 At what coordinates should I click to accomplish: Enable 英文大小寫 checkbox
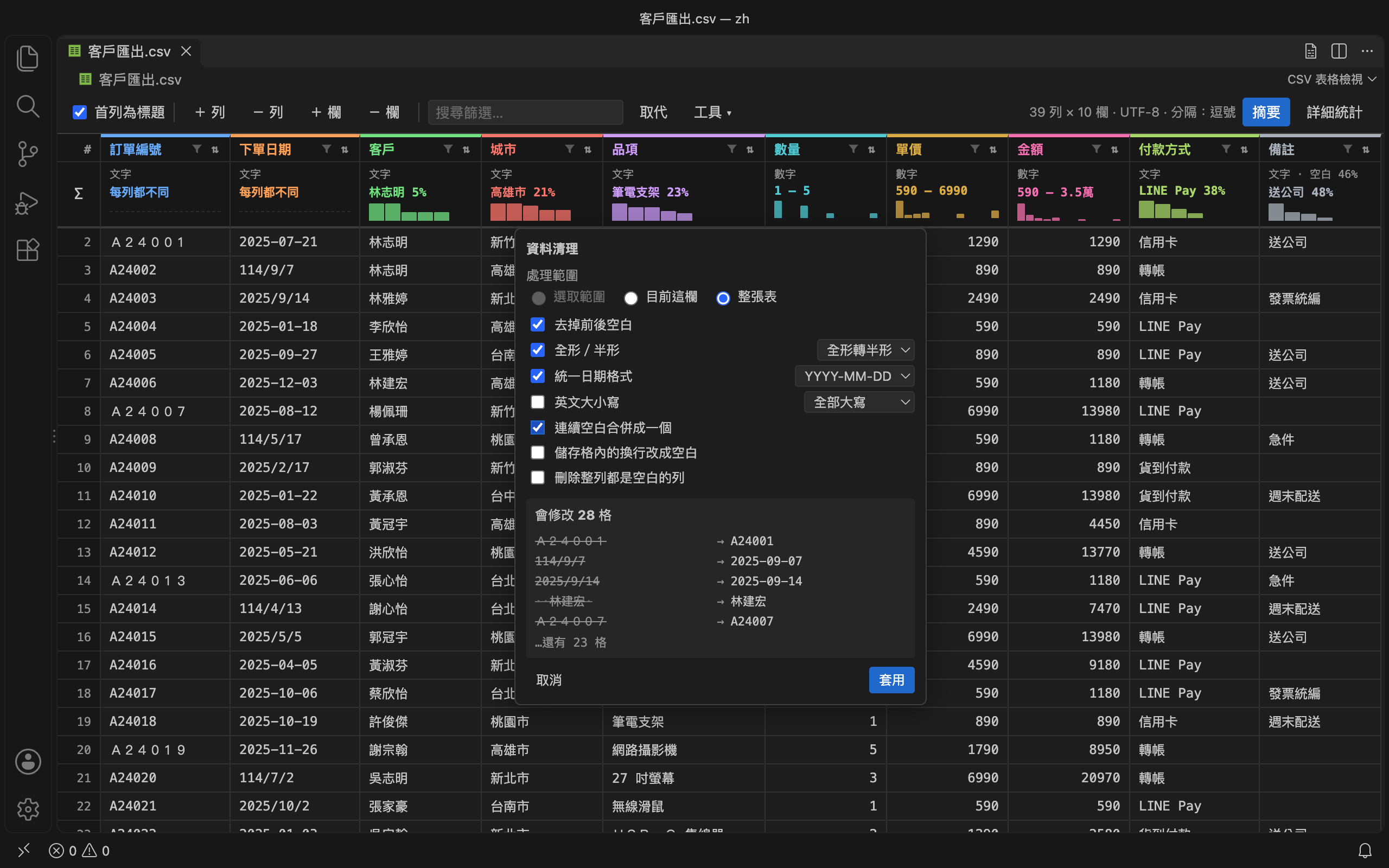[x=537, y=402]
